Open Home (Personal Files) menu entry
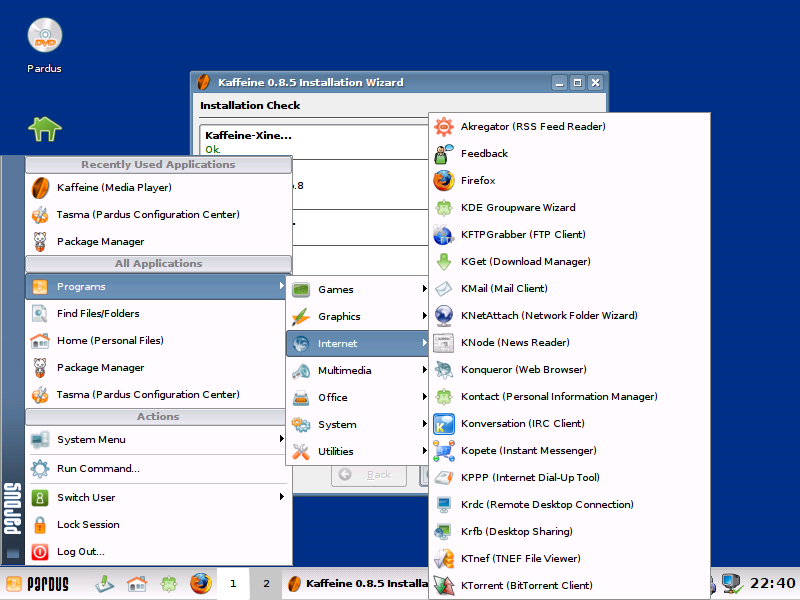This screenshot has width=800, height=600. (x=156, y=340)
